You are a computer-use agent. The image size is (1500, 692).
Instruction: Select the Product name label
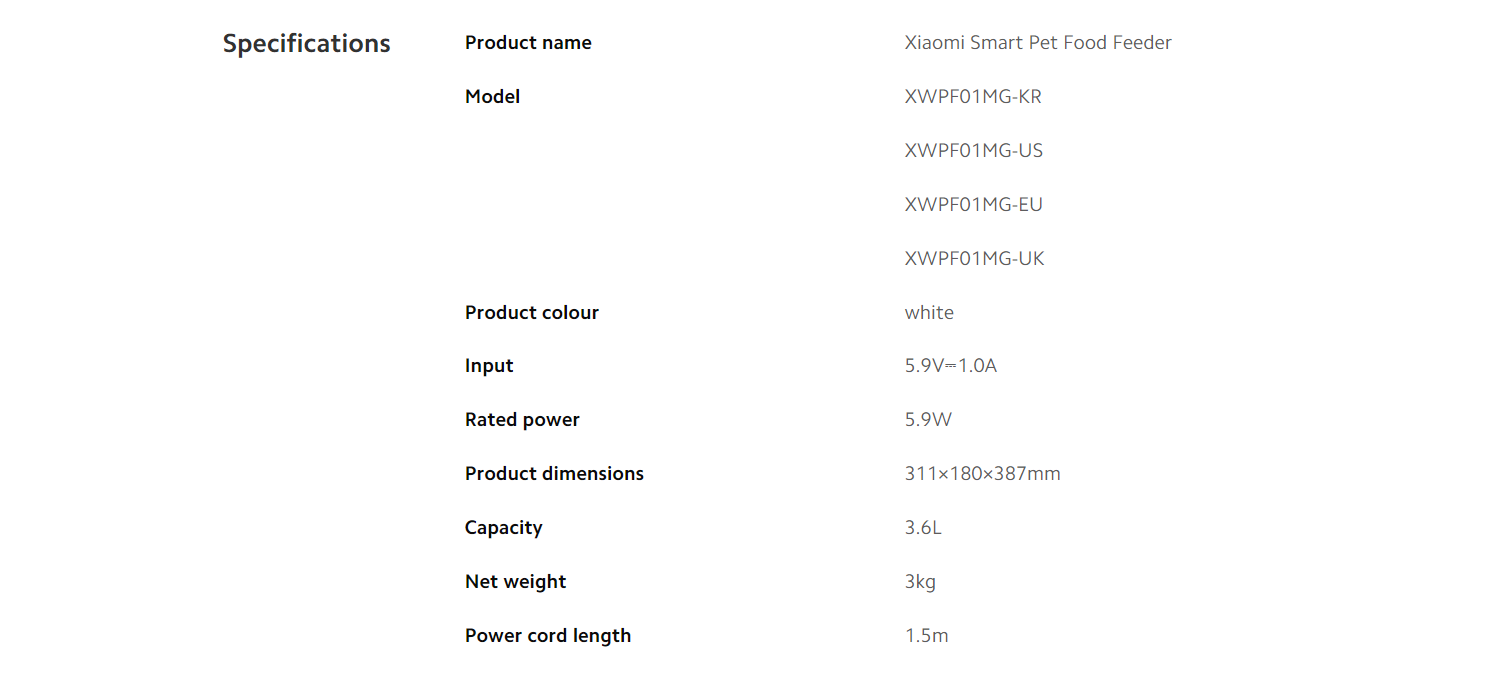[x=528, y=43]
